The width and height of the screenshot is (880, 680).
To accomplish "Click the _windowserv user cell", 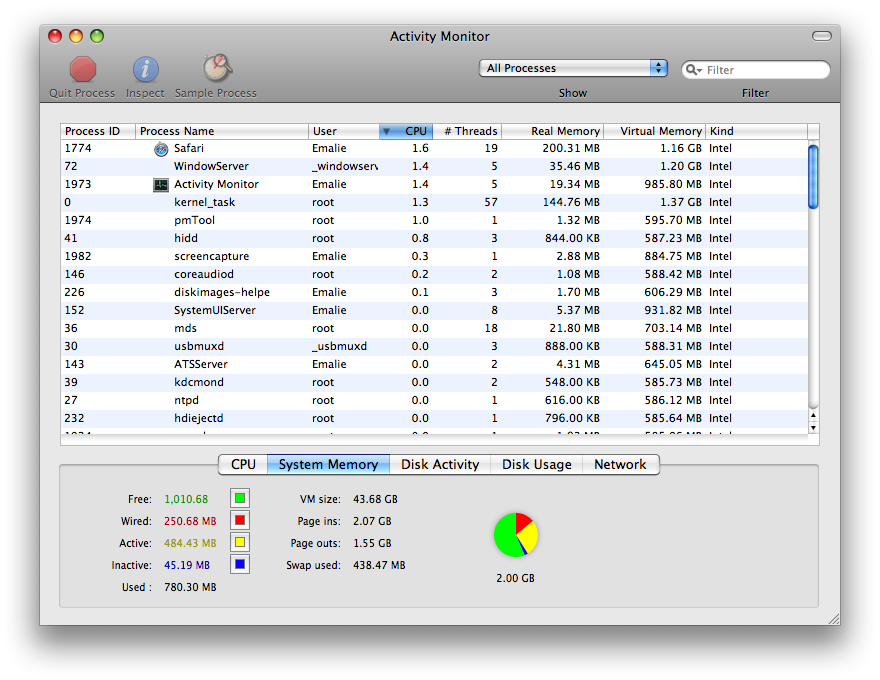I will click(x=345, y=167).
